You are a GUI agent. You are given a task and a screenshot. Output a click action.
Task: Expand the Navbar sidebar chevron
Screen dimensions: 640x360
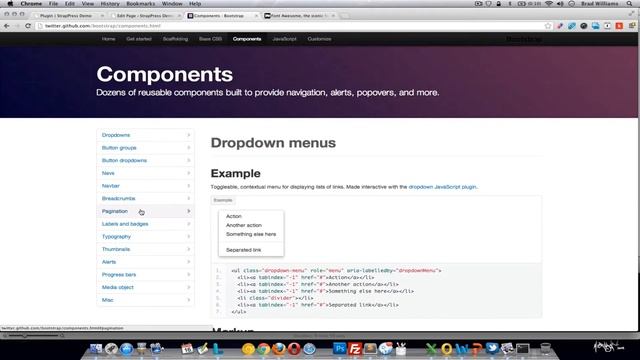point(189,186)
